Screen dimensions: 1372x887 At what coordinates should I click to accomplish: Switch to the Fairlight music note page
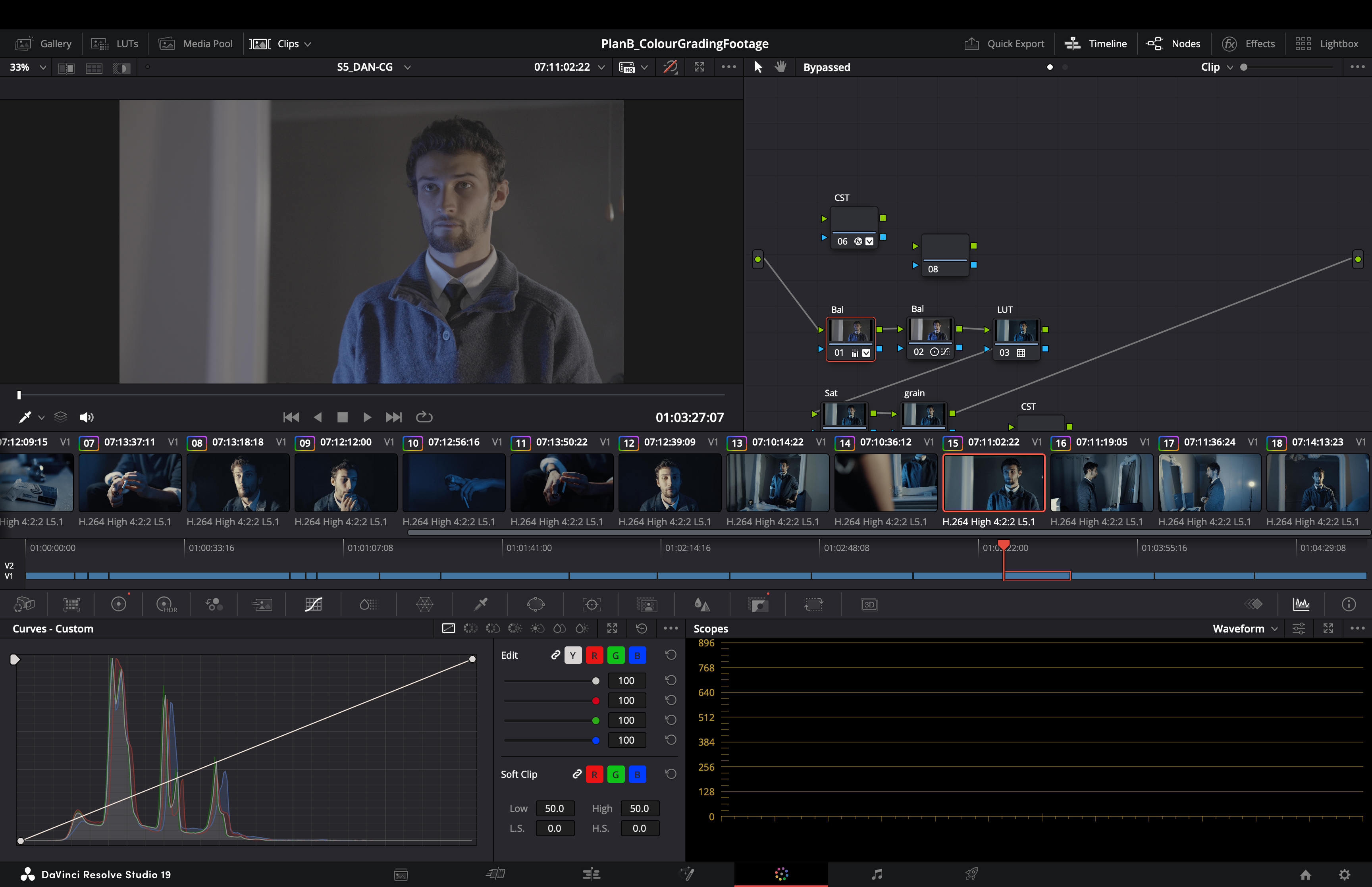tap(876, 874)
